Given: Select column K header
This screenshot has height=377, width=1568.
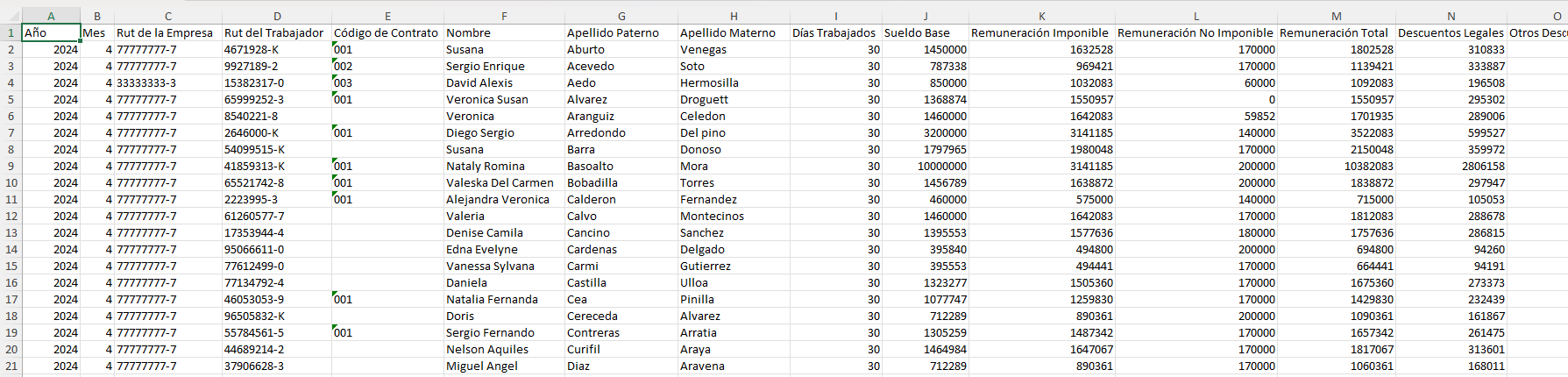Looking at the screenshot, I should (x=1042, y=16).
